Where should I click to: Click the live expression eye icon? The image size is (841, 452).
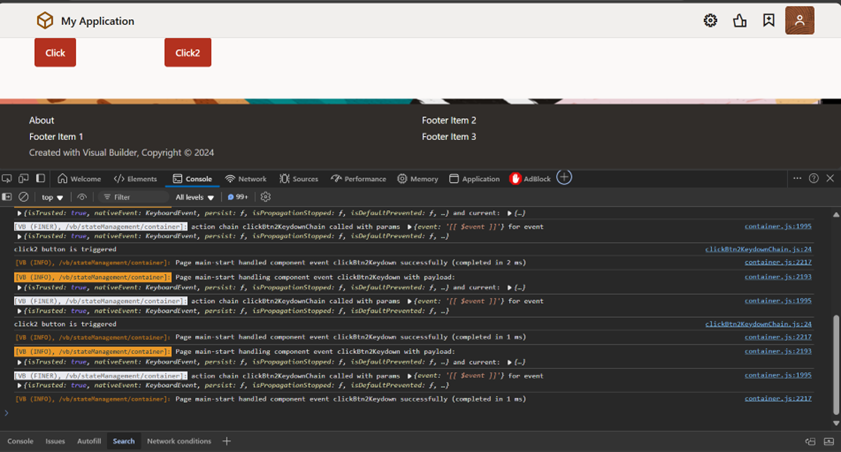[x=82, y=197]
